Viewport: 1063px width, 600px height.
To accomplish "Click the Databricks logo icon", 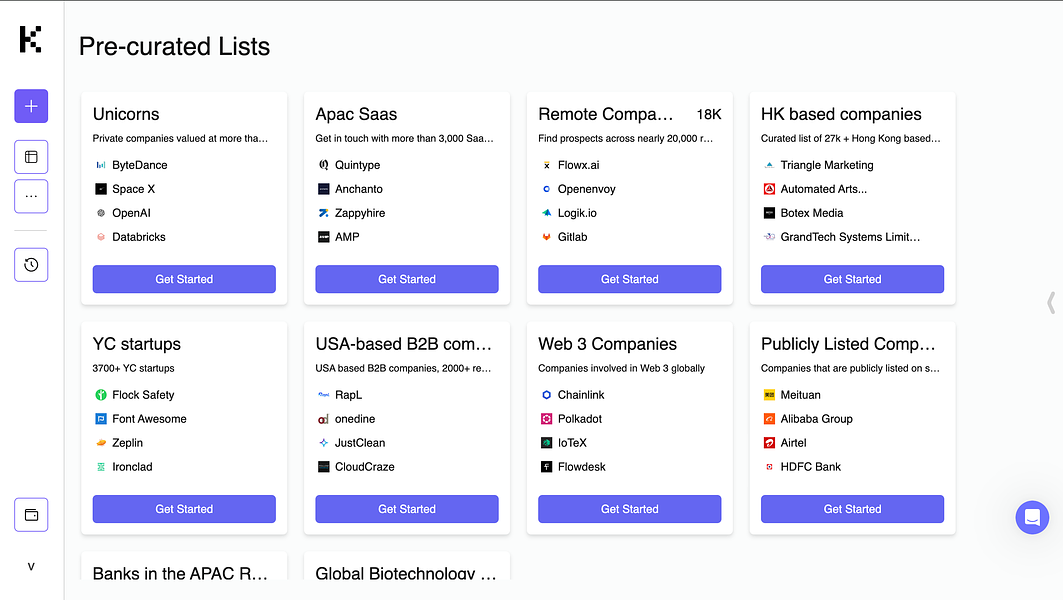I will click(x=101, y=237).
